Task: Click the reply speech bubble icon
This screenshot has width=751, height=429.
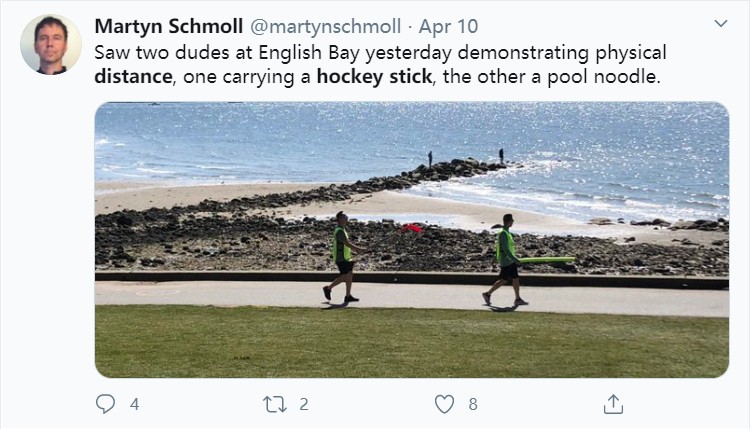Action: pos(105,404)
